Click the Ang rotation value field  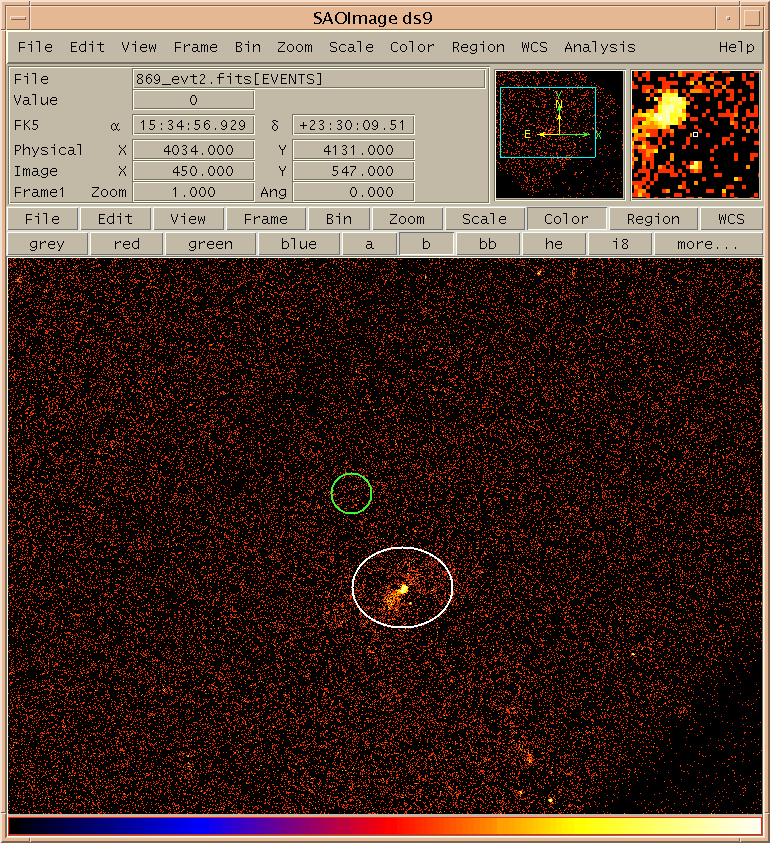coord(353,192)
